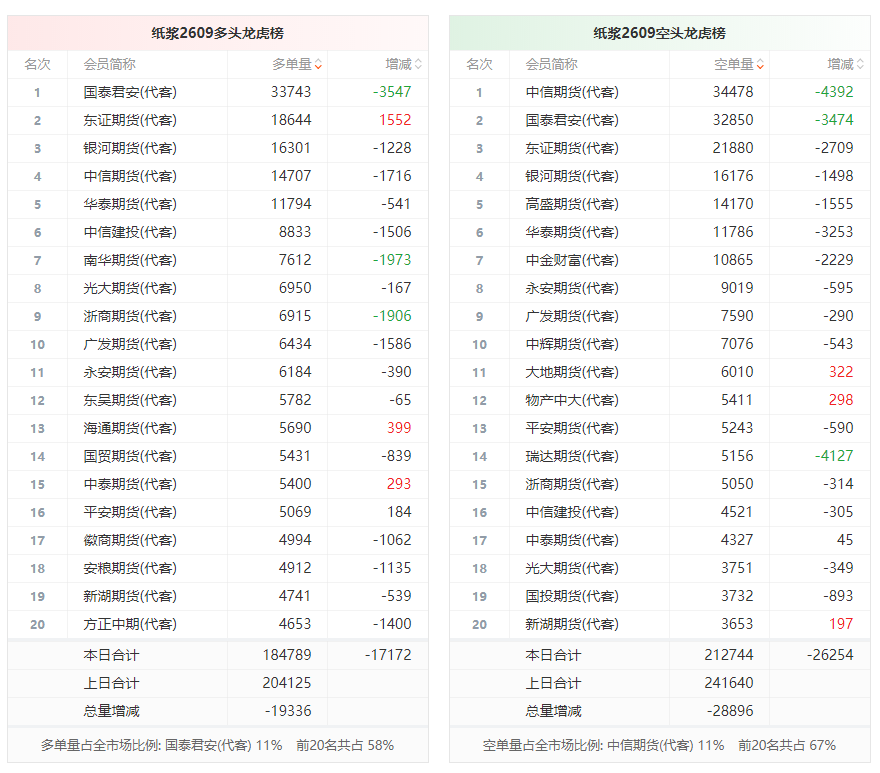880x773 pixels.
Task: Click 本日合计 total 212744 in short table
Action: pos(729,655)
